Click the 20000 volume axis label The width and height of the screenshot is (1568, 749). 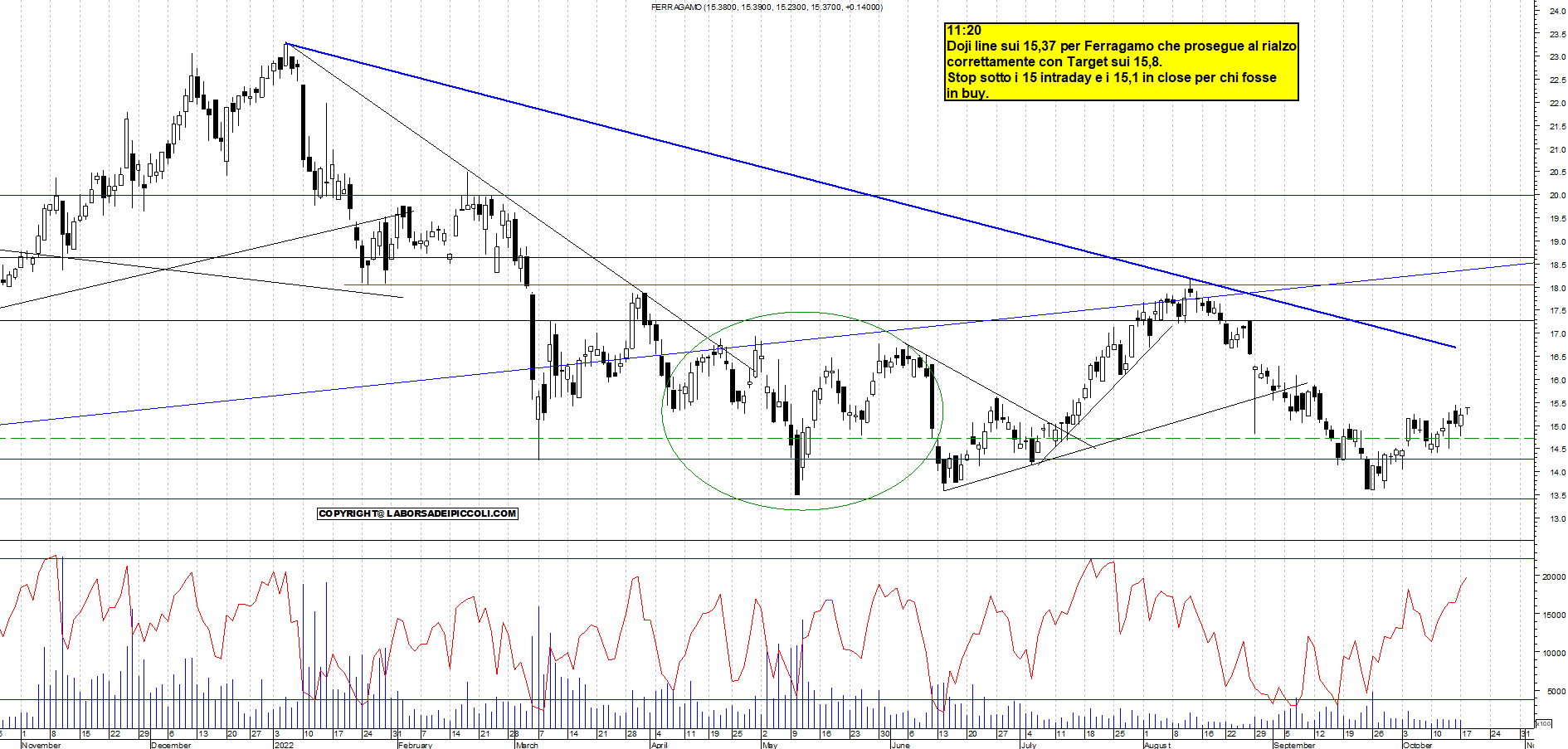[1554, 577]
